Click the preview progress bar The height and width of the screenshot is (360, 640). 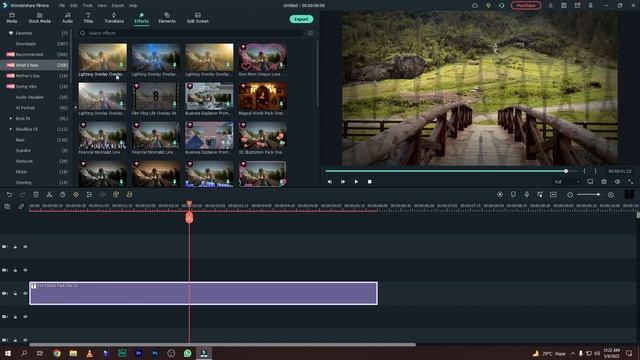(x=451, y=171)
